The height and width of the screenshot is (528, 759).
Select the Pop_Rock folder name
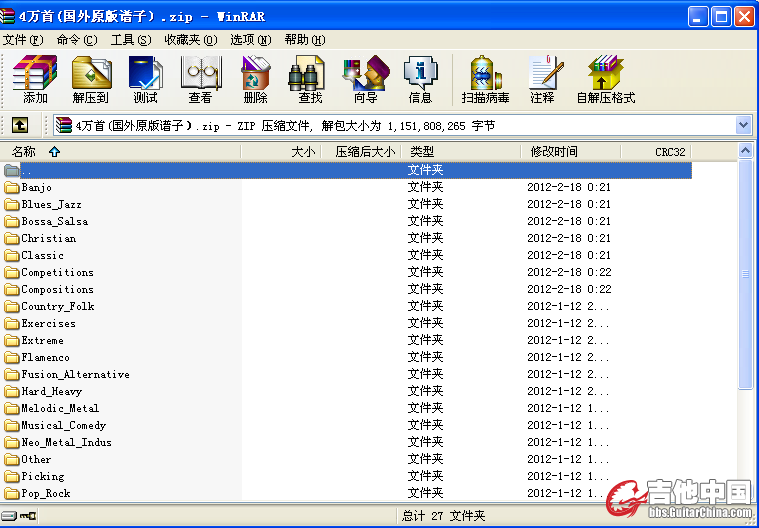click(46, 493)
